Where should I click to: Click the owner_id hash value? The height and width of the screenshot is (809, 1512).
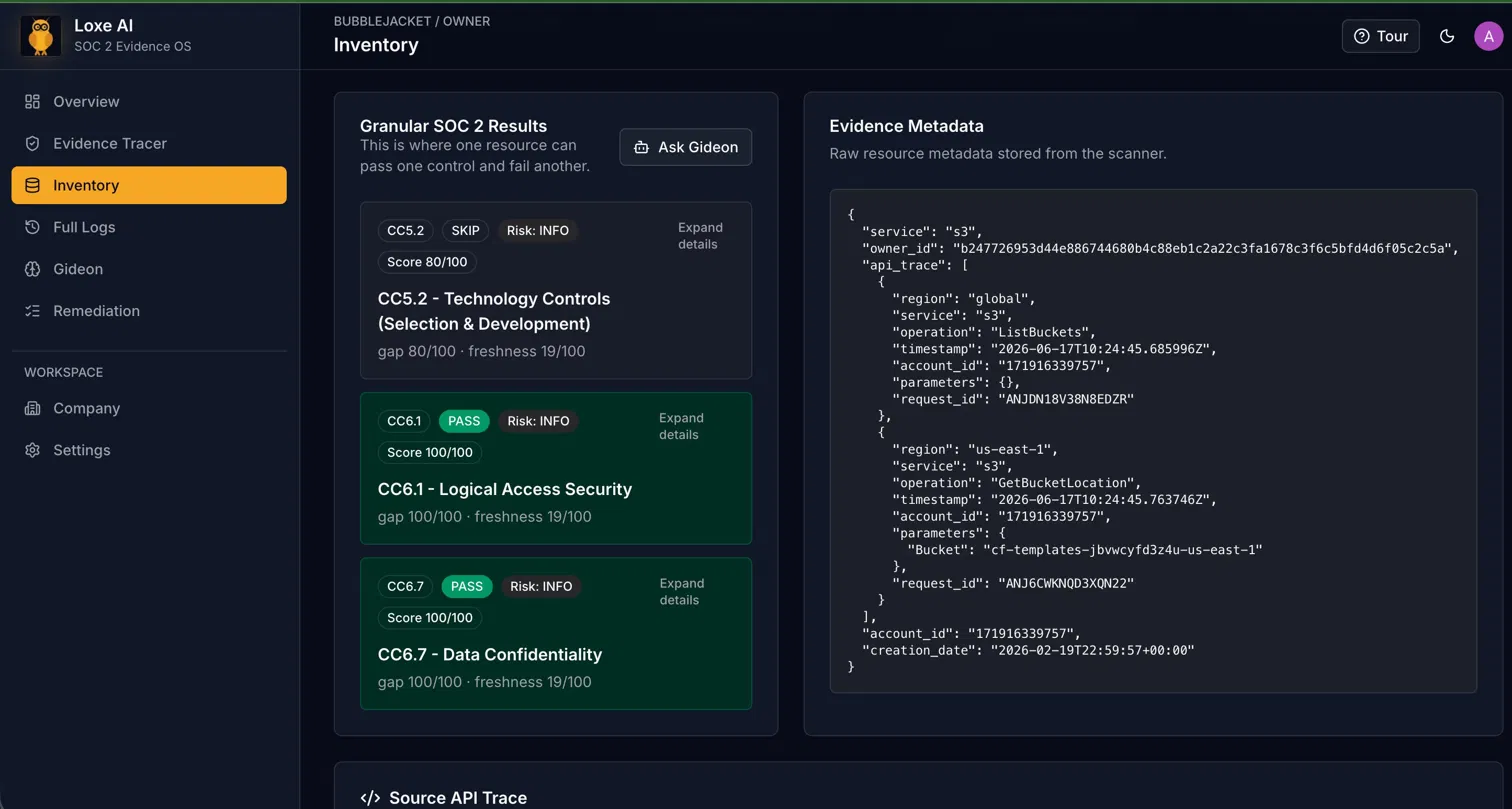[1202, 248]
